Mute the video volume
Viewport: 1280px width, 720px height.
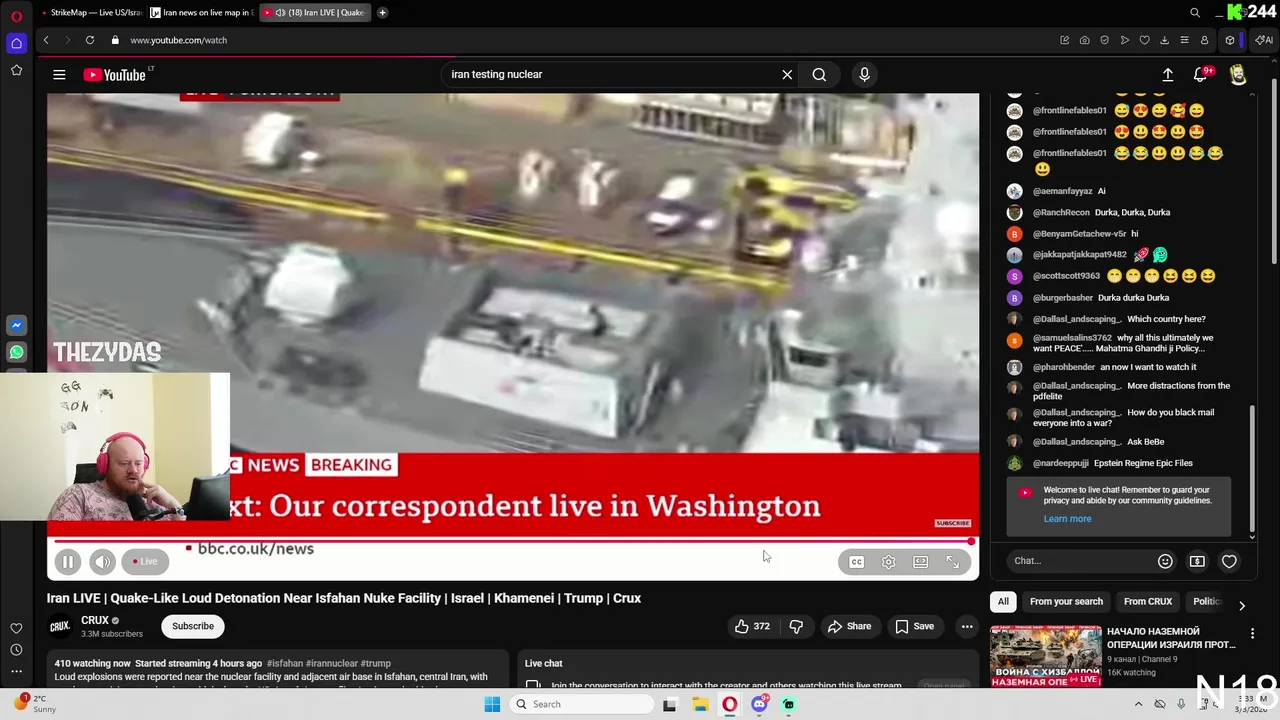[102, 562]
